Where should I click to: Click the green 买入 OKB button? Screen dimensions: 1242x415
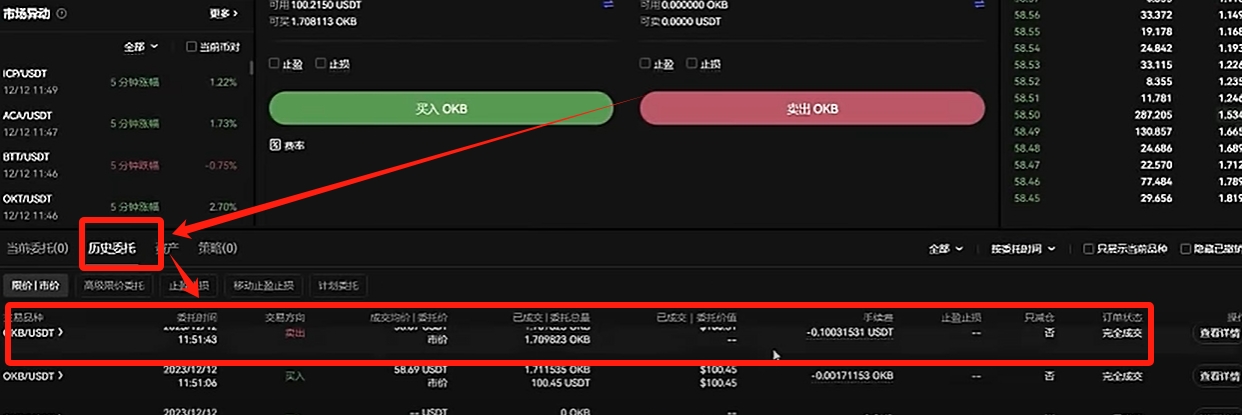pyautogui.click(x=441, y=108)
